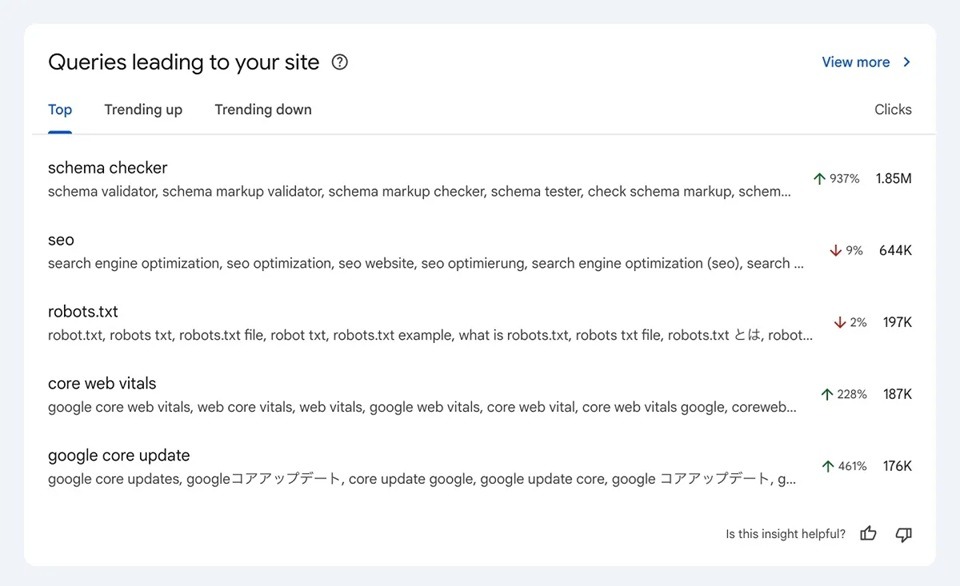Click the red down arrow showing 9%
The height and width of the screenshot is (586, 960).
click(836, 251)
